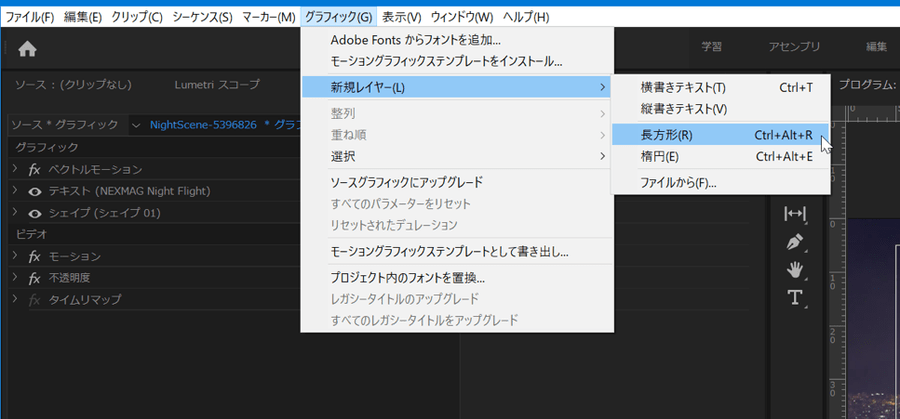Open クリップ(C) menu
This screenshot has width=900, height=419.
137,17
